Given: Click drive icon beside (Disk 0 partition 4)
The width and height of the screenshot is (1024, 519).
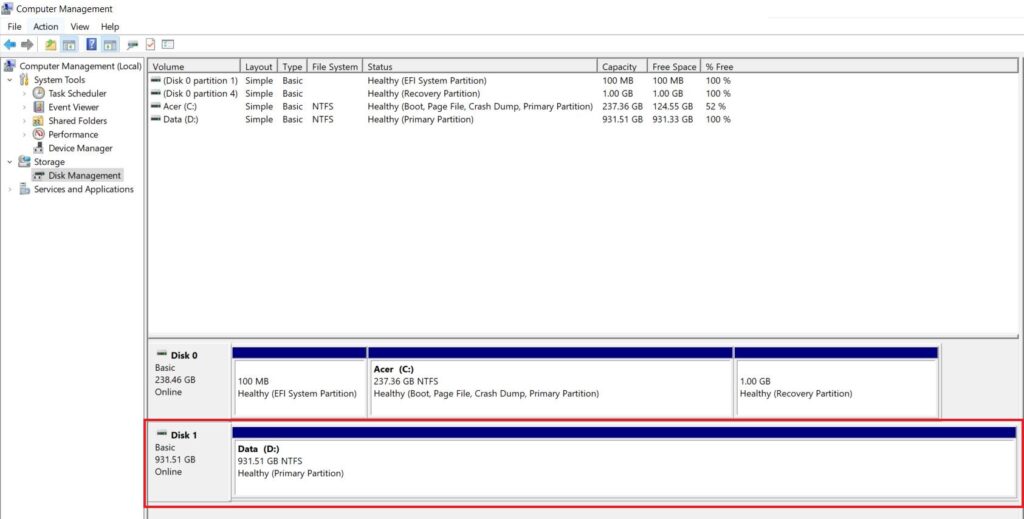Looking at the screenshot, I should (155, 93).
